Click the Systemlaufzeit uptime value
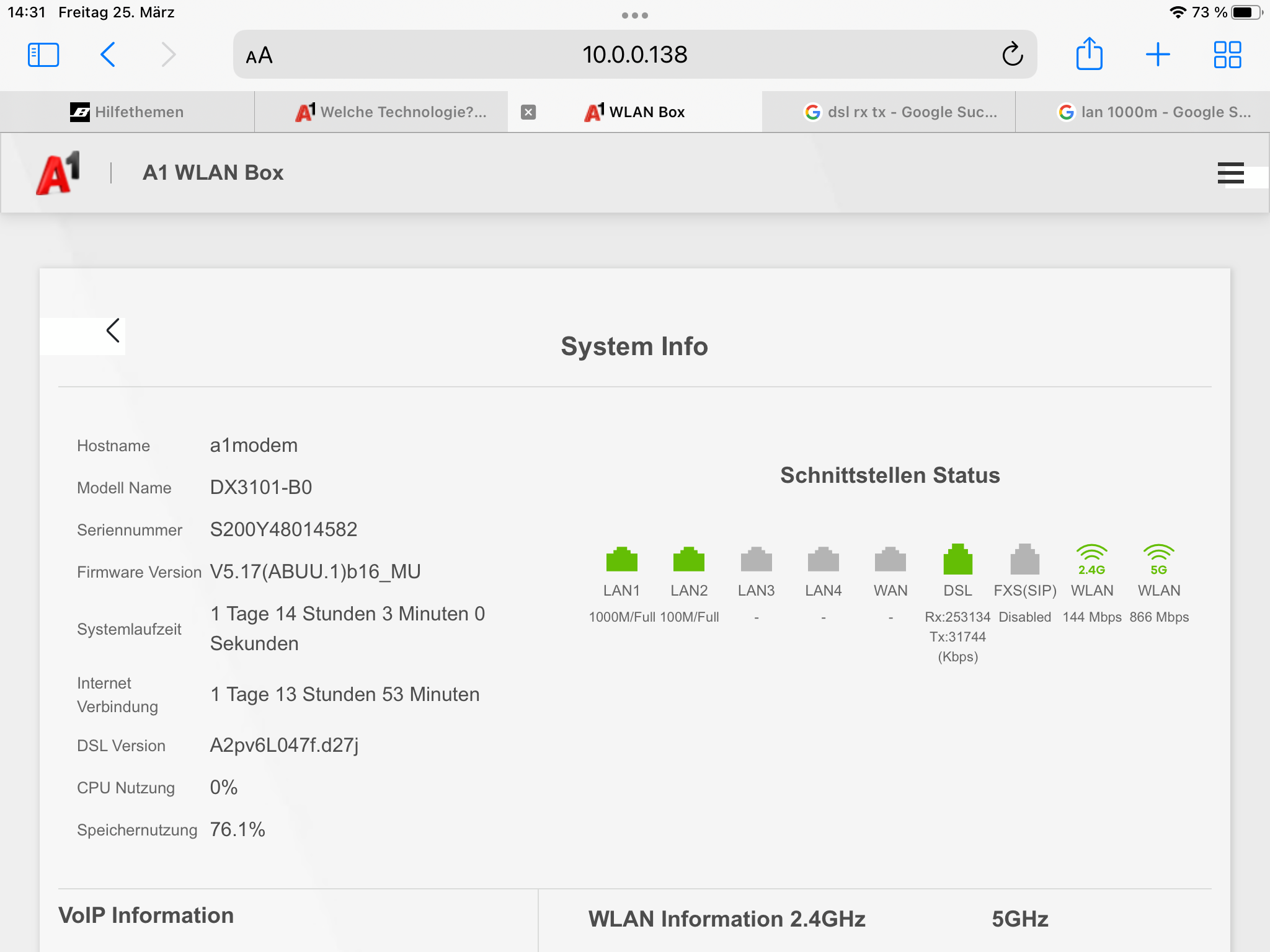Image resolution: width=1270 pixels, height=952 pixels. [347, 628]
